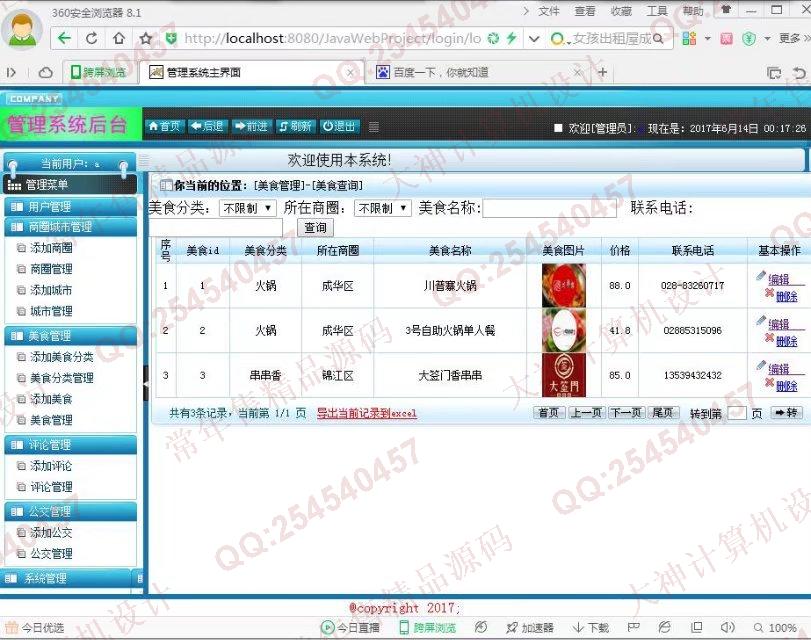Collapse 商圈城市管理 sidebar section

70,227
